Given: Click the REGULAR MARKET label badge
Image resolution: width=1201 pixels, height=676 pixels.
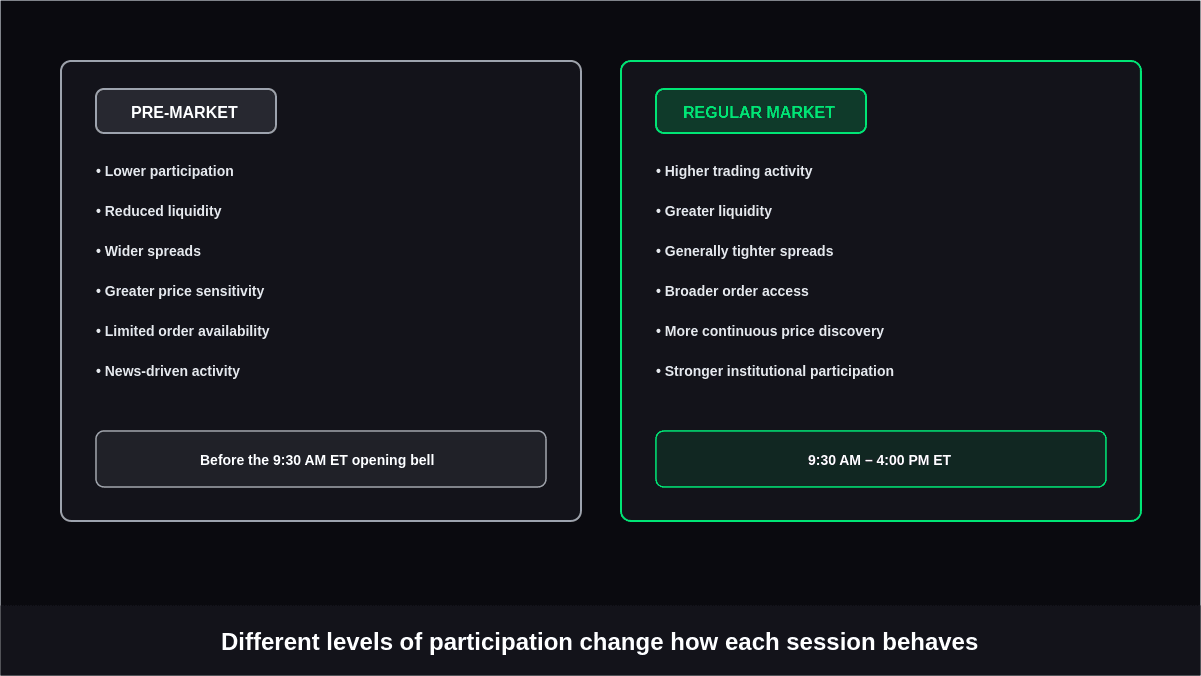Looking at the screenshot, I should pyautogui.click(x=761, y=111).
